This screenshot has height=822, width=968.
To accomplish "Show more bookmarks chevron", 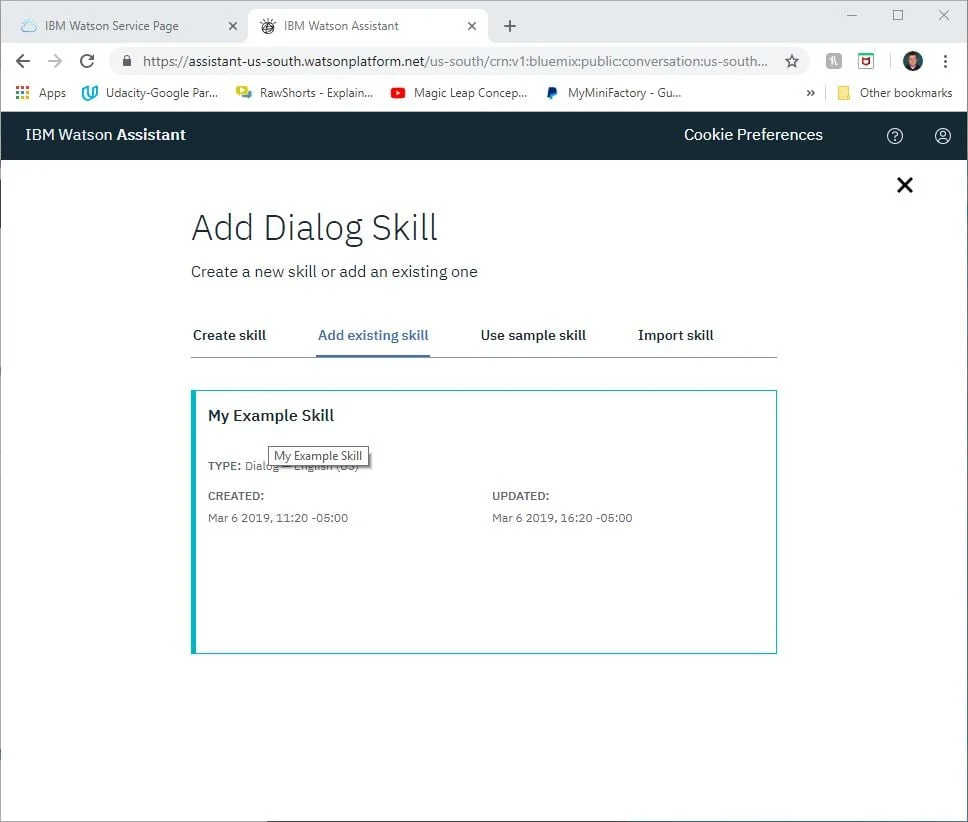I will tap(811, 93).
